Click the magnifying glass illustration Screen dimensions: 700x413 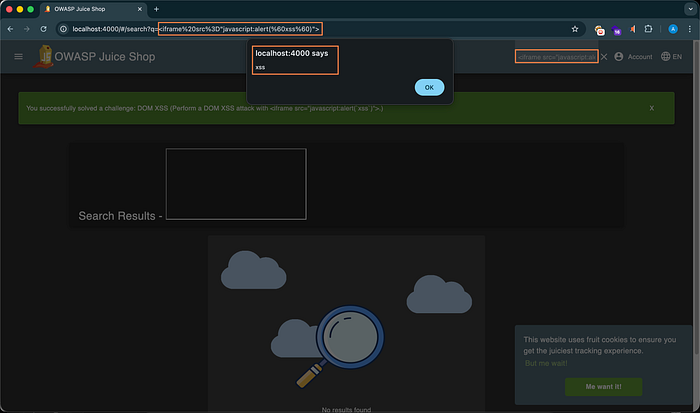coord(340,346)
